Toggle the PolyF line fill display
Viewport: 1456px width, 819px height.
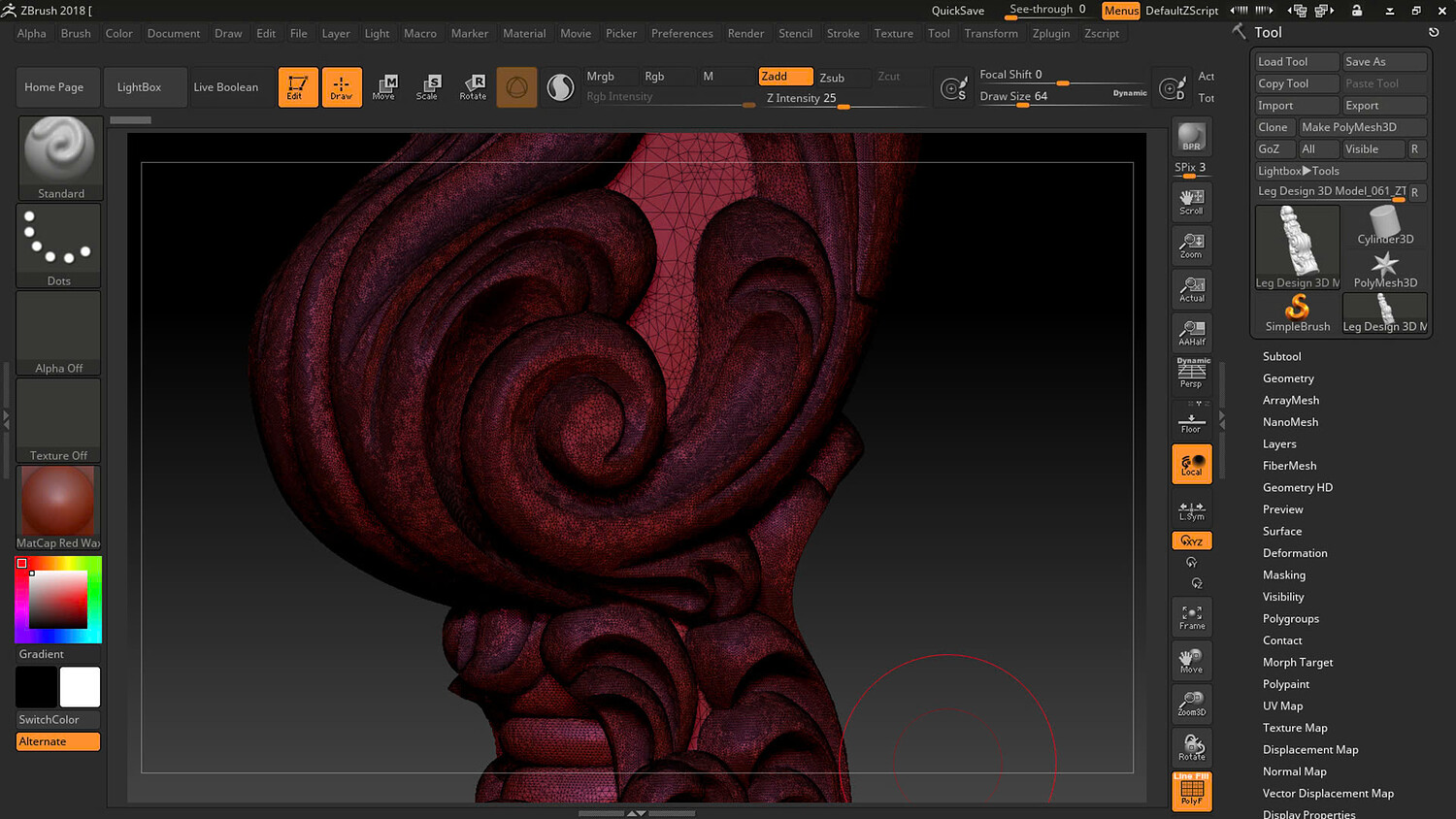pos(1191,792)
